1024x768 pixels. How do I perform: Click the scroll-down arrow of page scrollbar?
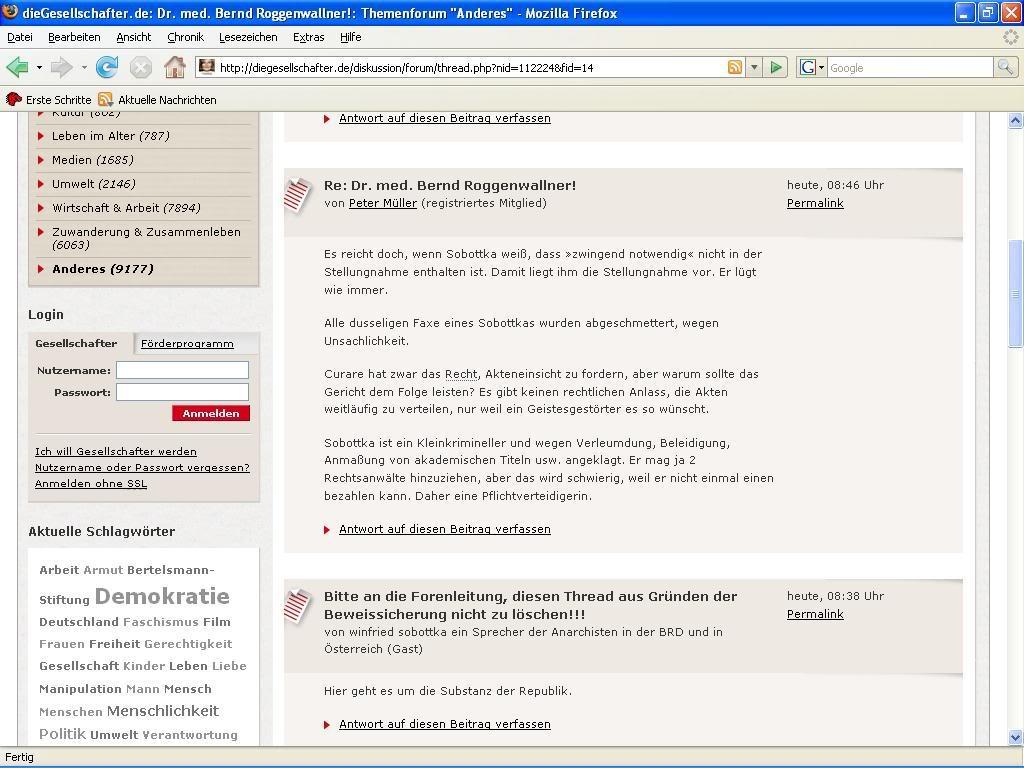coord(1016,737)
